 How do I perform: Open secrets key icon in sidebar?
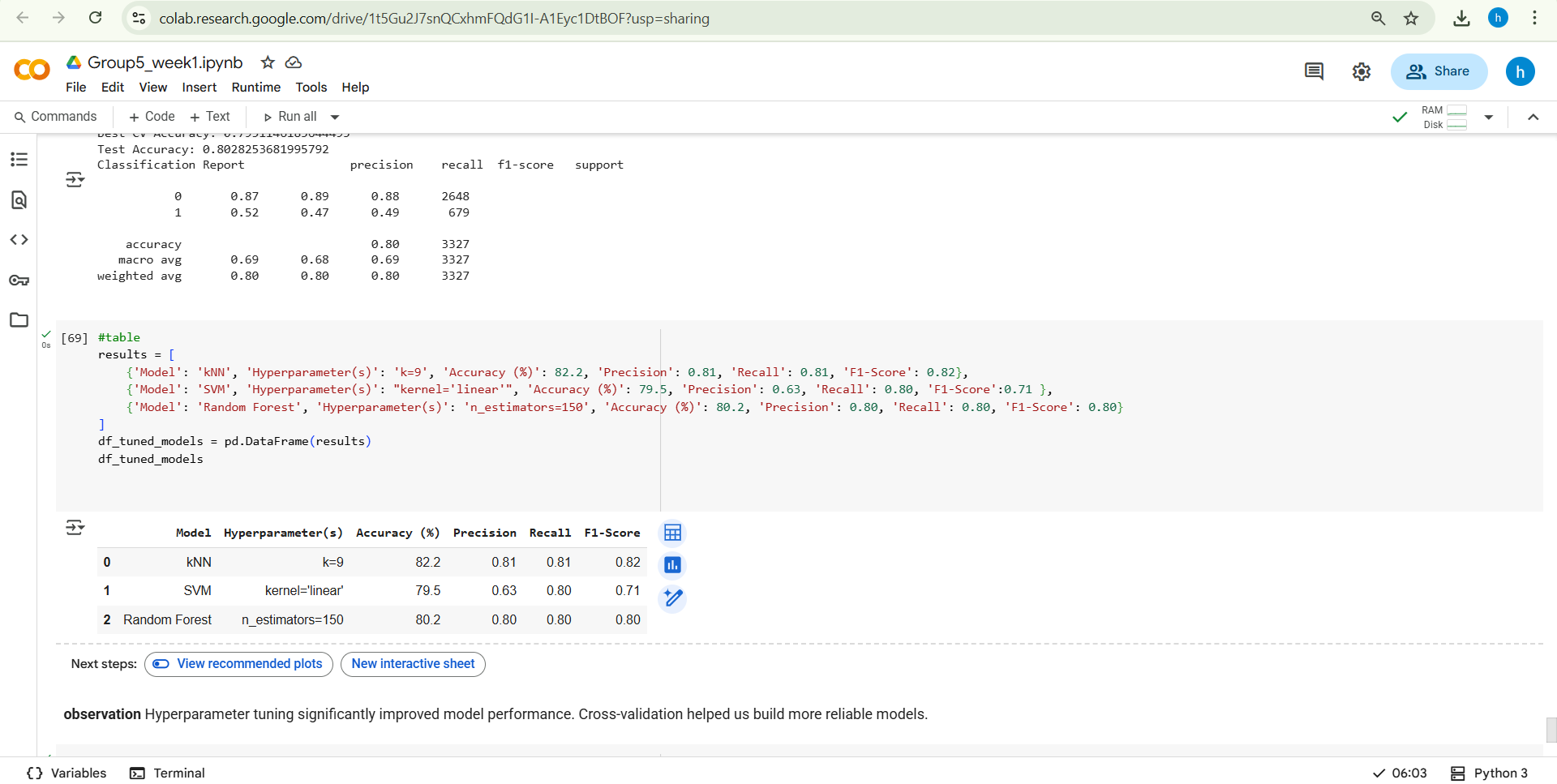tap(19, 281)
